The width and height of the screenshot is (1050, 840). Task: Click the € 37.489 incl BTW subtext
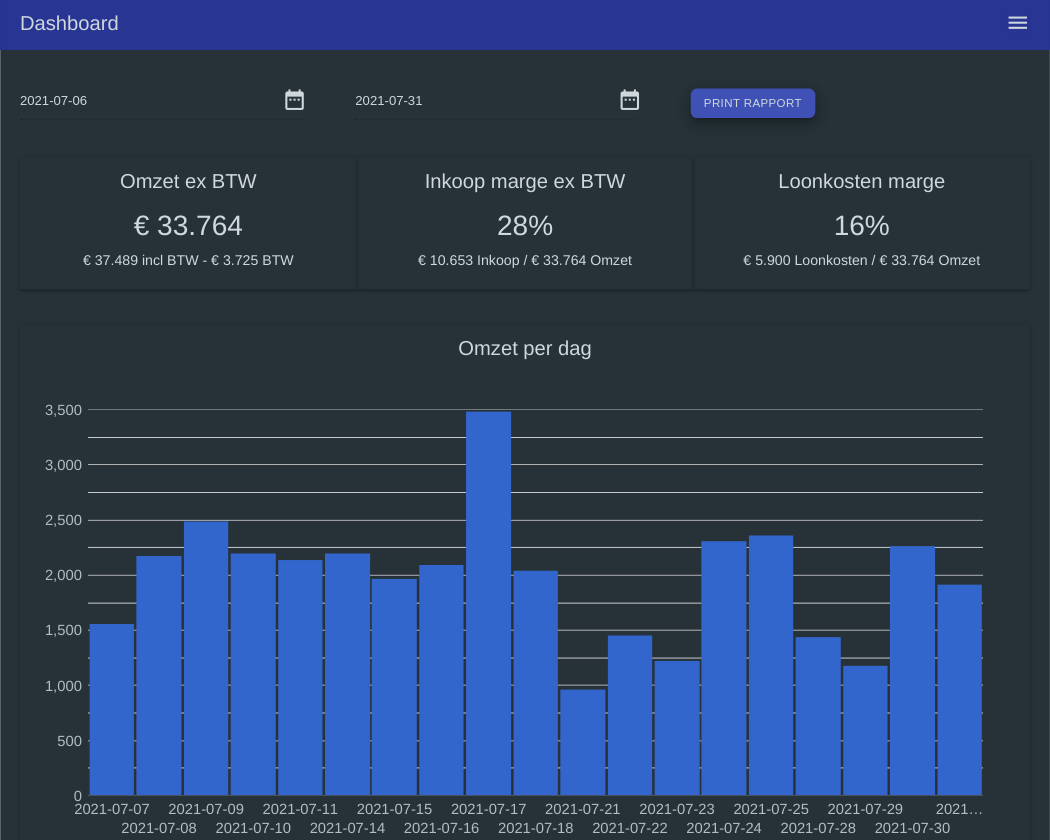[x=188, y=260]
